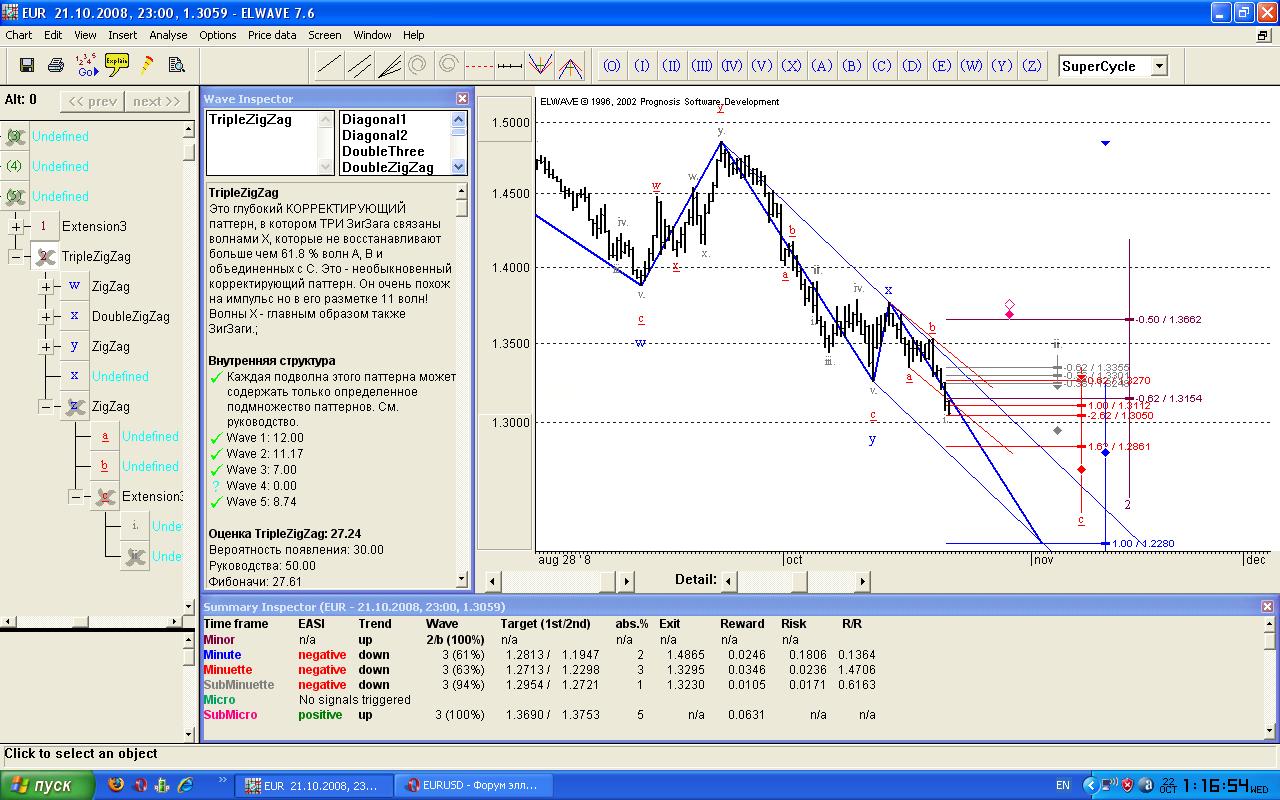Click the print preview magnifier icon
This screenshot has height=800, width=1280.
[x=177, y=65]
